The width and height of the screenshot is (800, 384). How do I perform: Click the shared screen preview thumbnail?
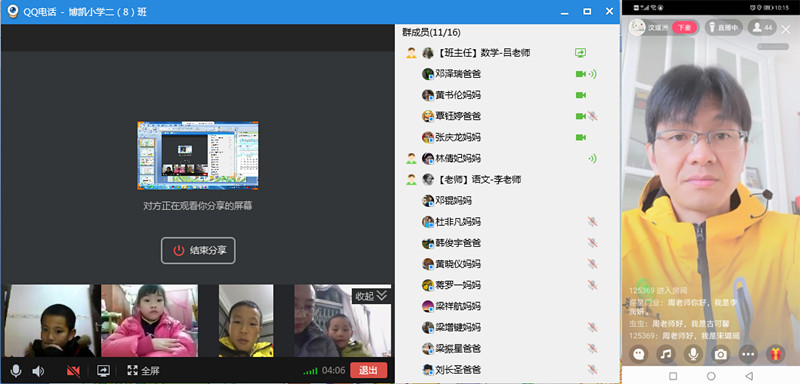coord(197,156)
